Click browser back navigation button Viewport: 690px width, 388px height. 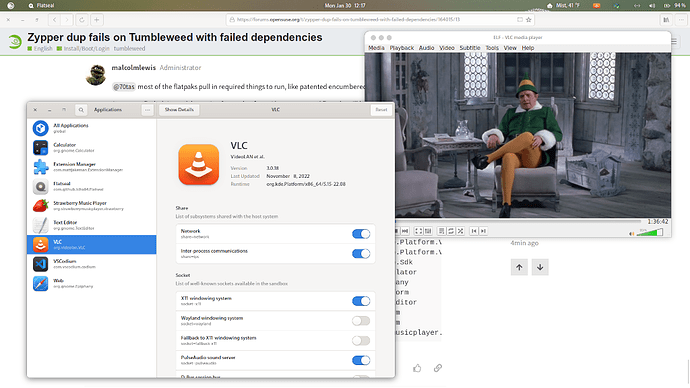[54, 20]
